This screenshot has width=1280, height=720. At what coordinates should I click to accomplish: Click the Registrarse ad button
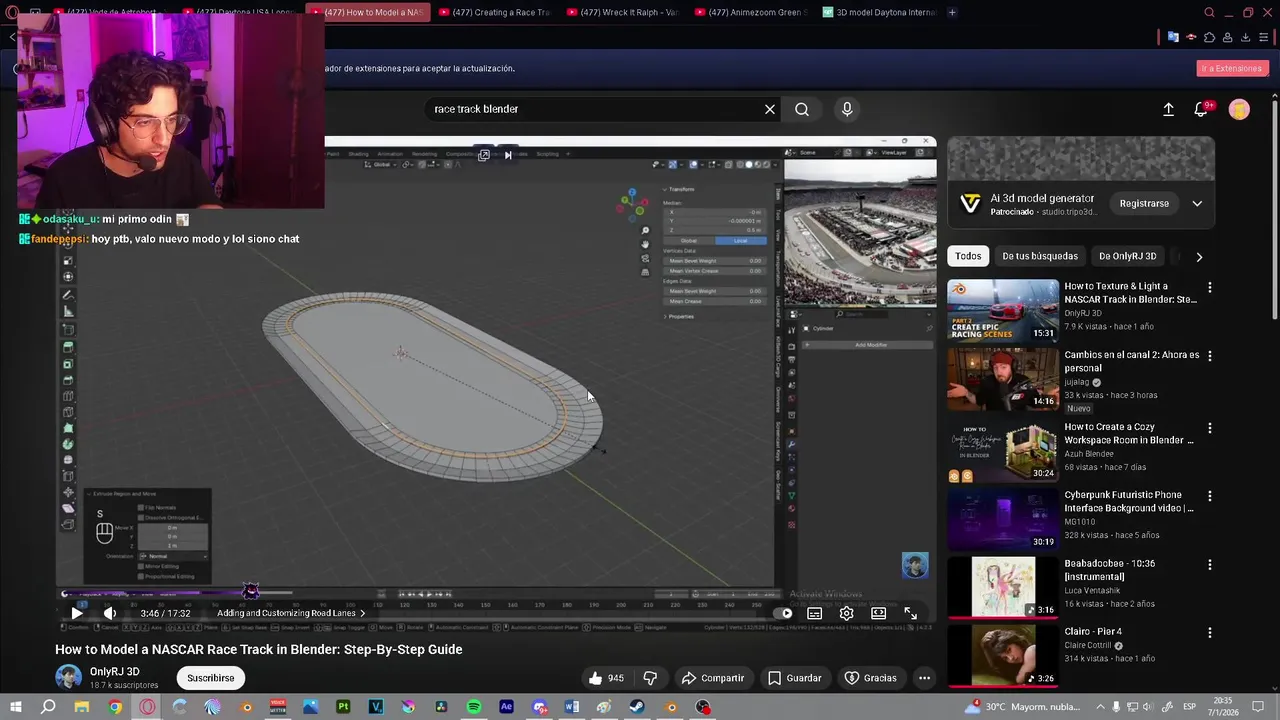1144,204
